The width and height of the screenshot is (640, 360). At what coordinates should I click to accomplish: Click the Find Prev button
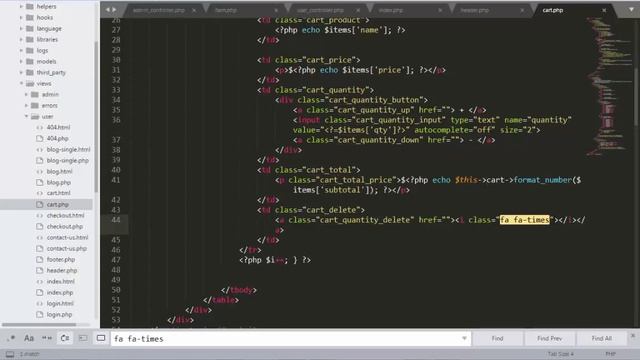click(x=549, y=338)
